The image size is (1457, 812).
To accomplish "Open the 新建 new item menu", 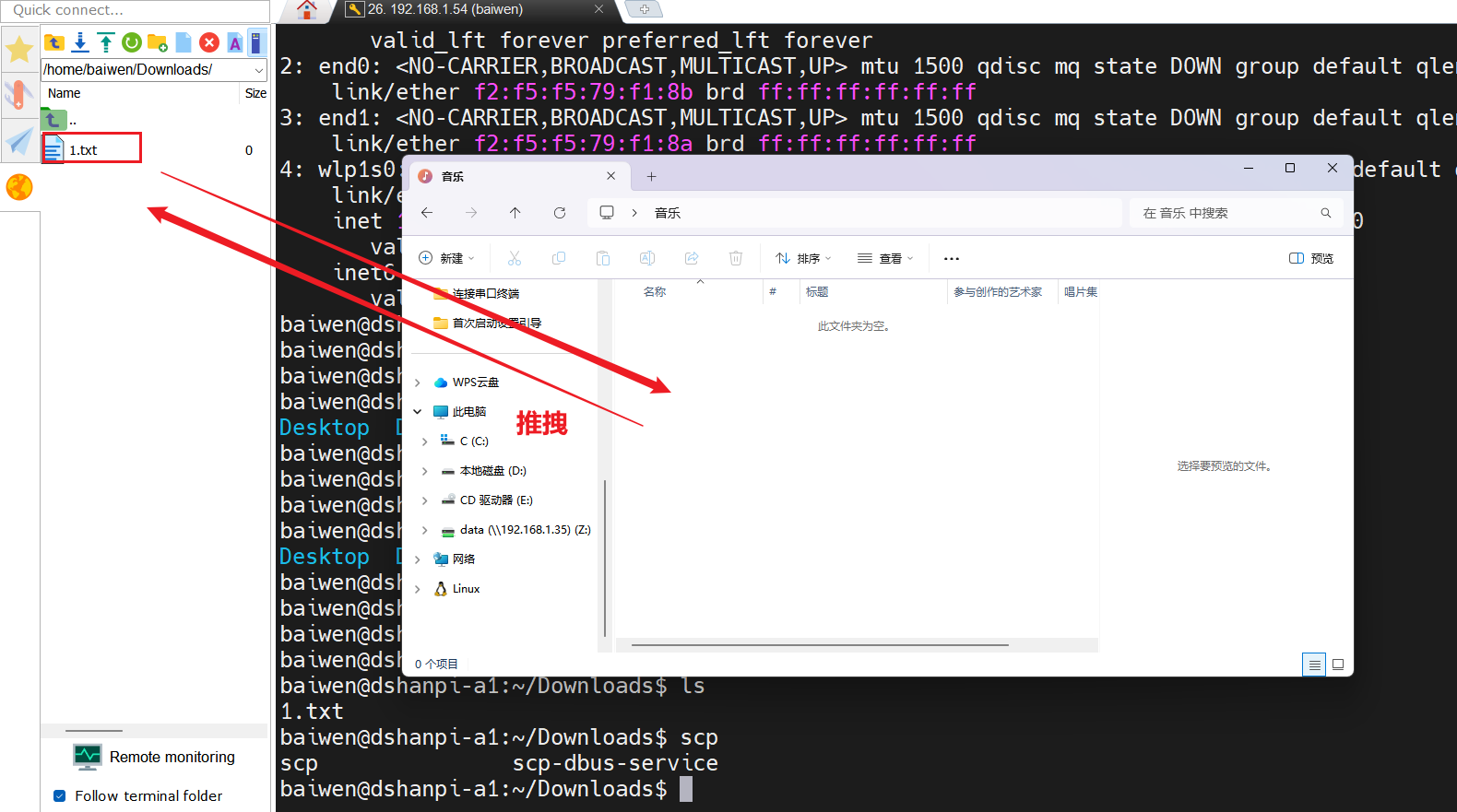I will (446, 258).
